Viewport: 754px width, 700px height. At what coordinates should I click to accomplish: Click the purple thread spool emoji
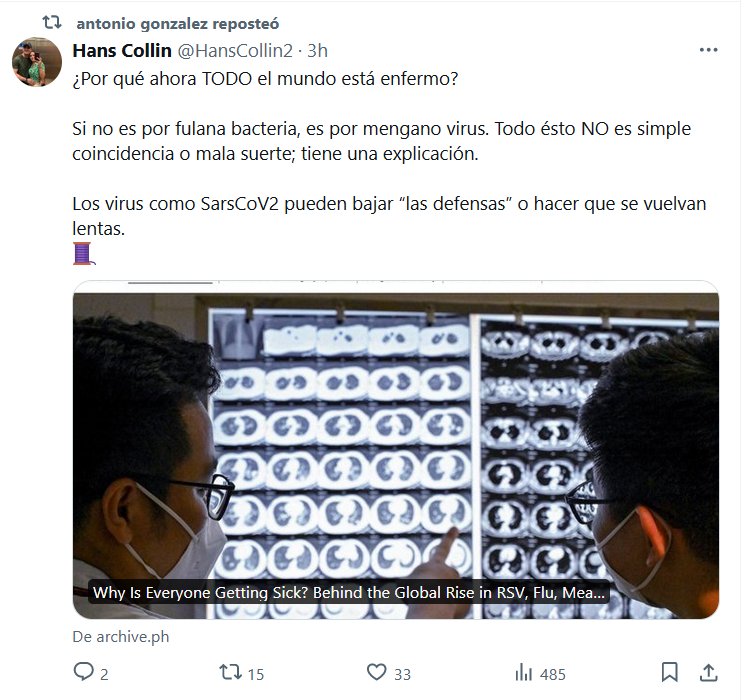pyautogui.click(x=83, y=253)
